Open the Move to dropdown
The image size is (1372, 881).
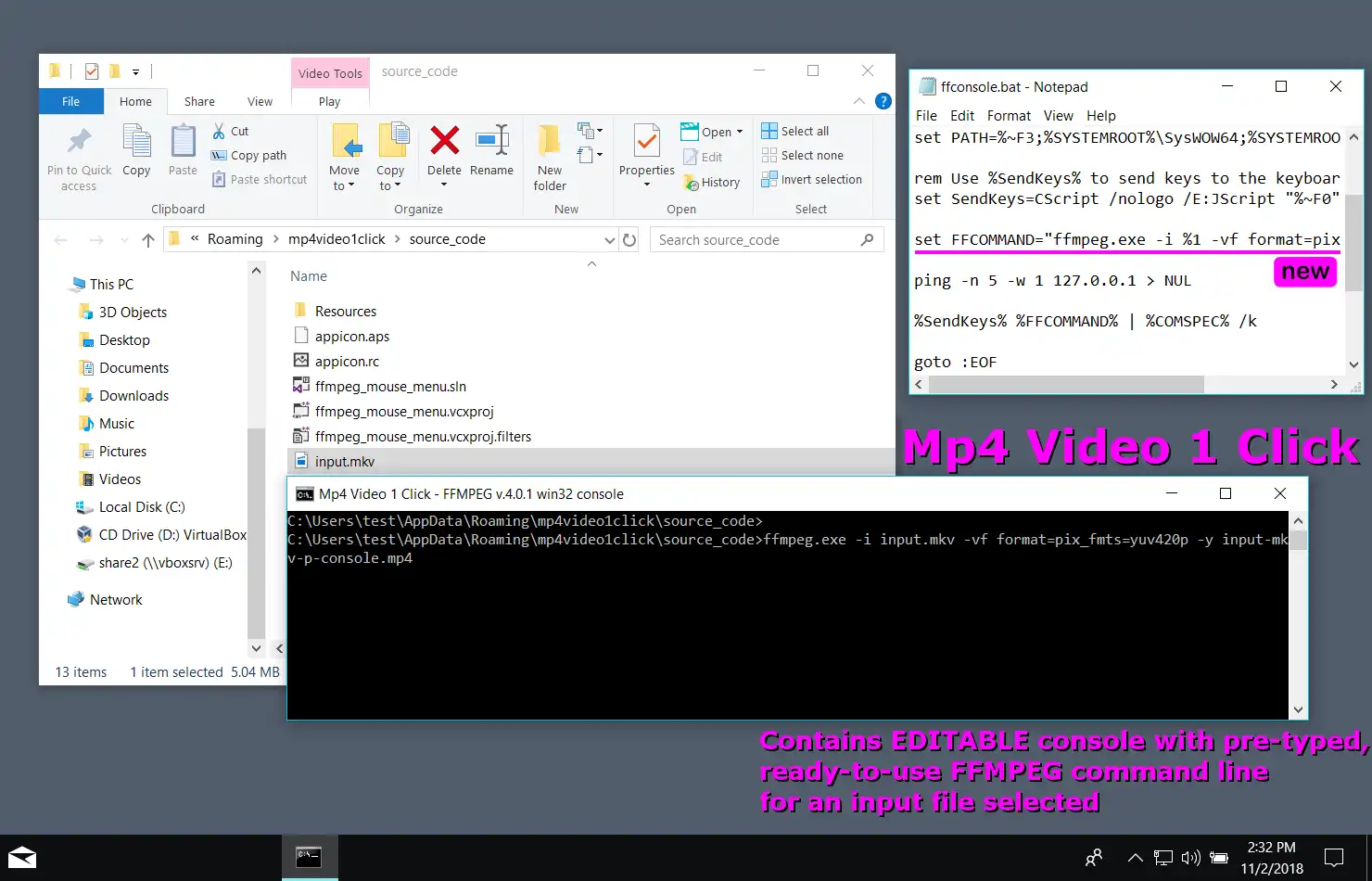(344, 178)
